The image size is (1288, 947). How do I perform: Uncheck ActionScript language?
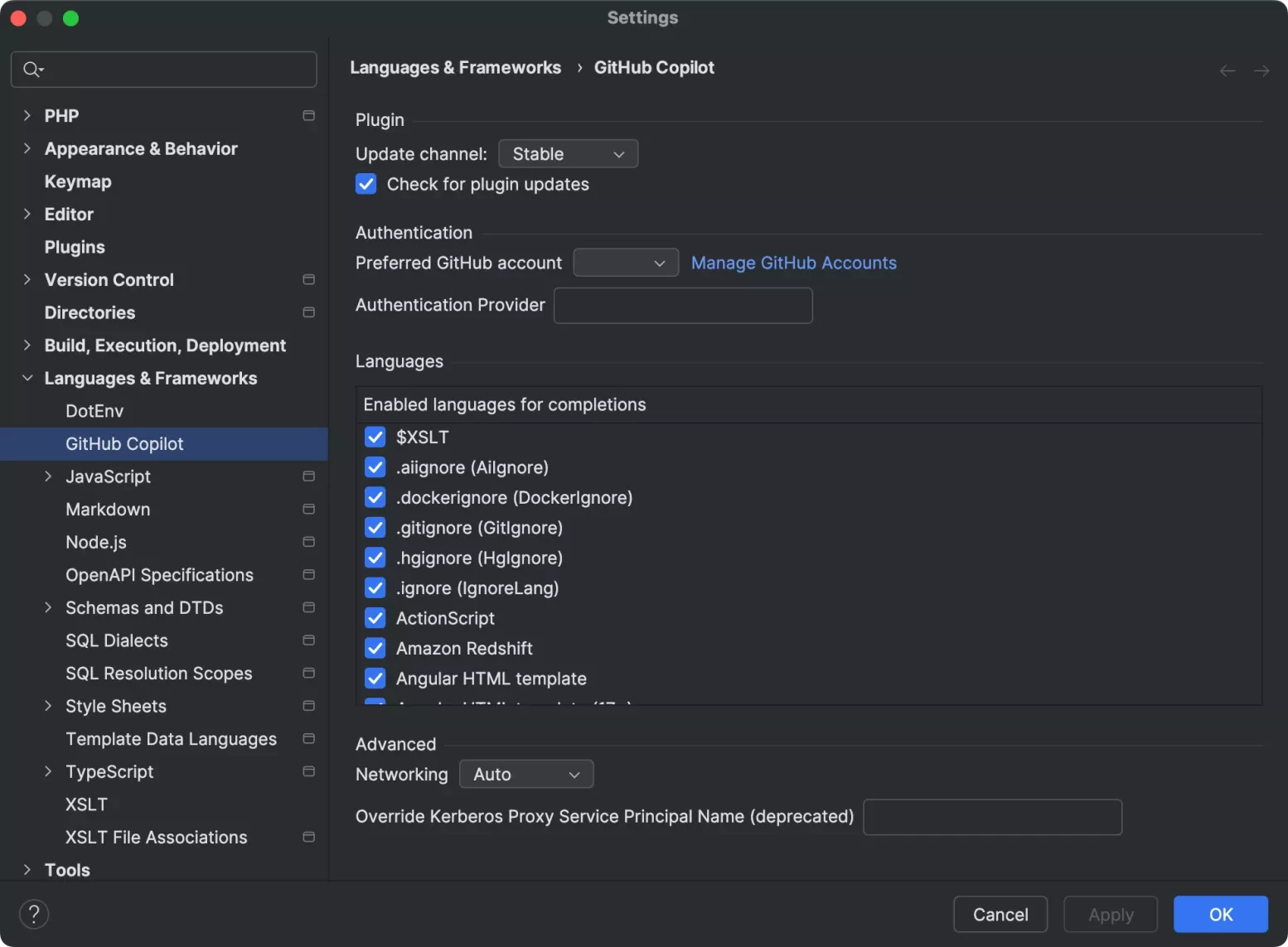point(375,618)
